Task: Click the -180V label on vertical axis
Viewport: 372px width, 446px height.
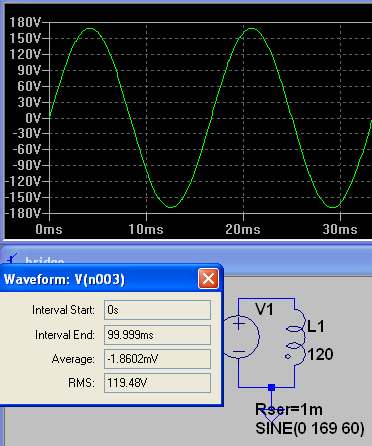Action: (x=23, y=213)
